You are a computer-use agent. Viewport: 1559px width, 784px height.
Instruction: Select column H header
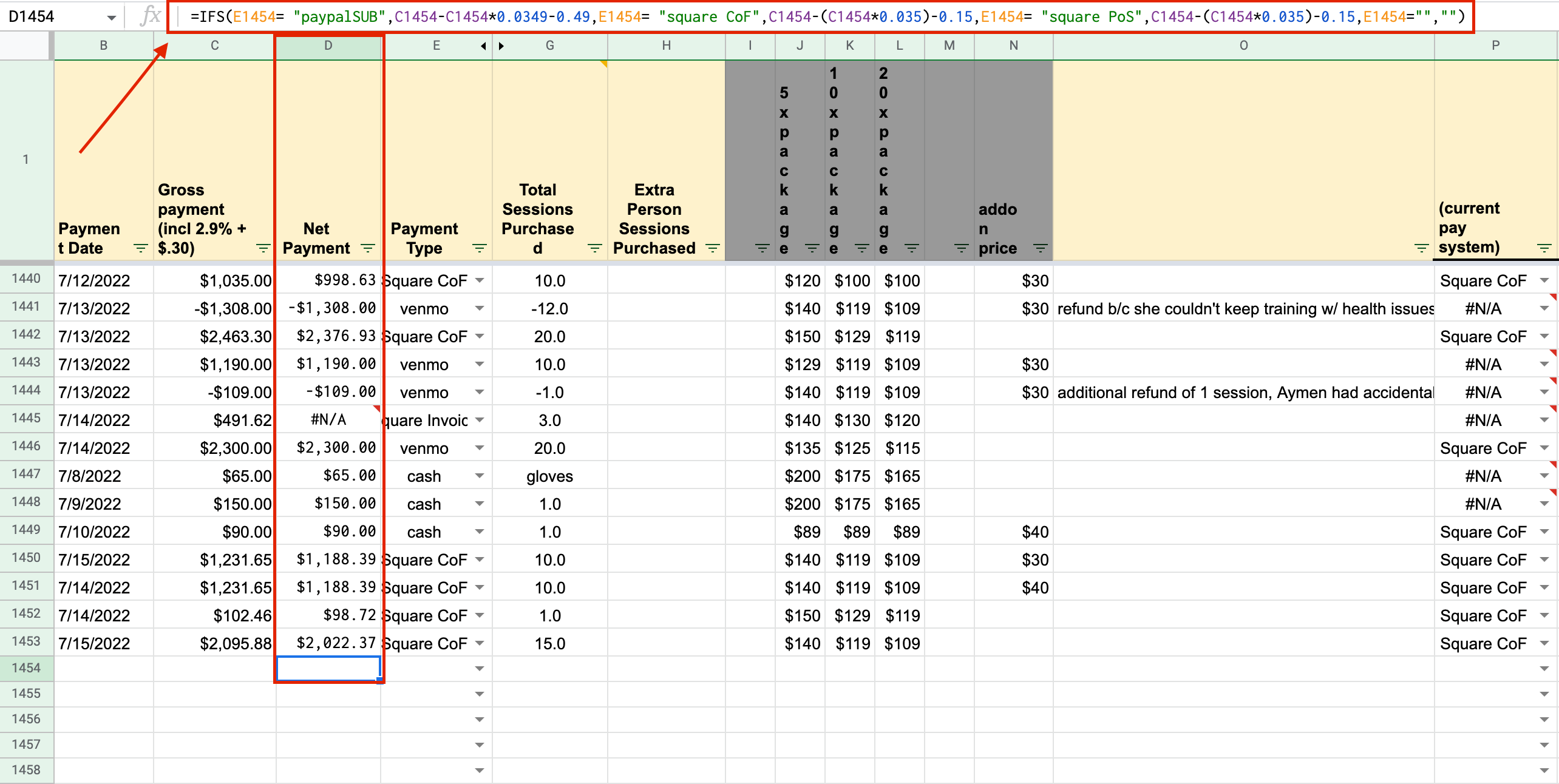point(667,46)
